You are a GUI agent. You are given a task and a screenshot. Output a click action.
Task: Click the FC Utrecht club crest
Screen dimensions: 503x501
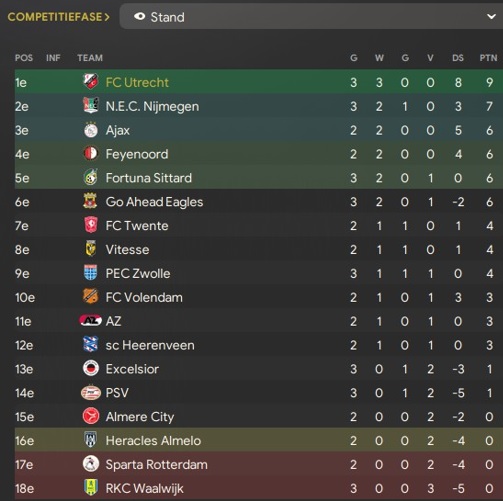point(90,82)
